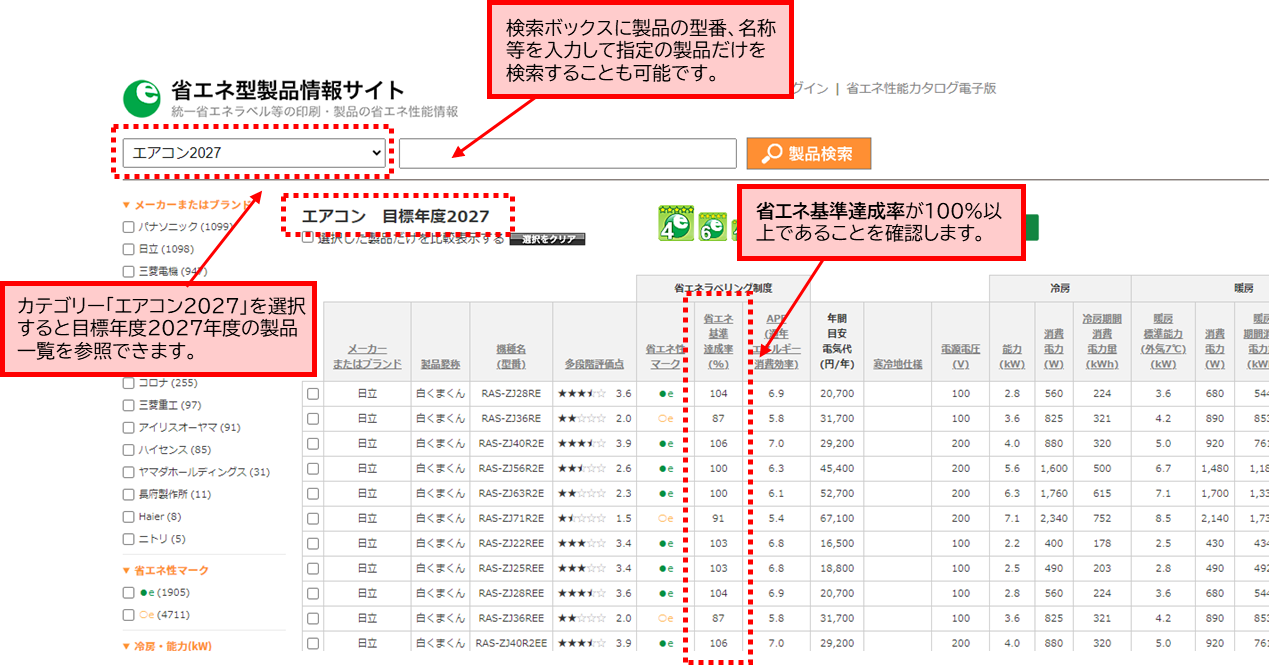Sort by メーカーまたはブランド column header
1269x665 pixels.
pyautogui.click(x=367, y=357)
